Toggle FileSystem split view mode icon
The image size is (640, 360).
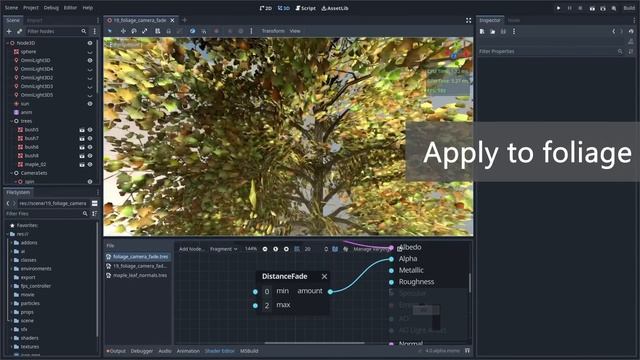pos(95,203)
